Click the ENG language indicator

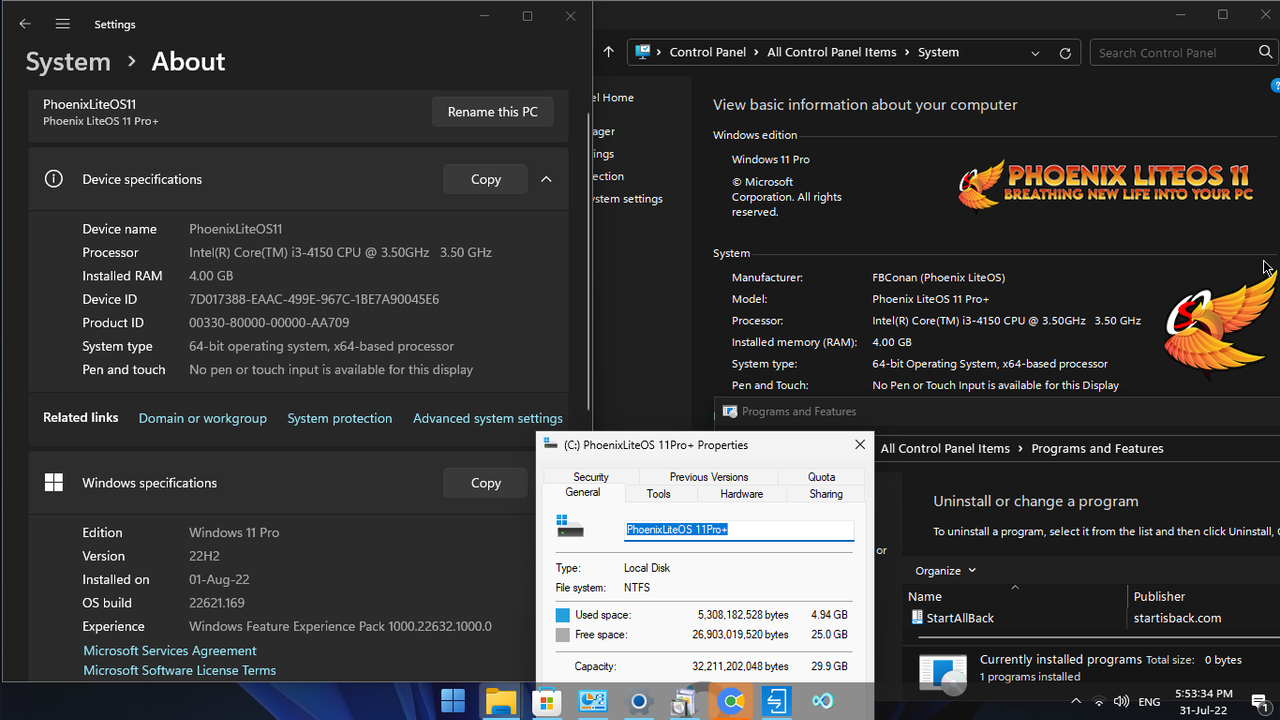(x=1150, y=702)
